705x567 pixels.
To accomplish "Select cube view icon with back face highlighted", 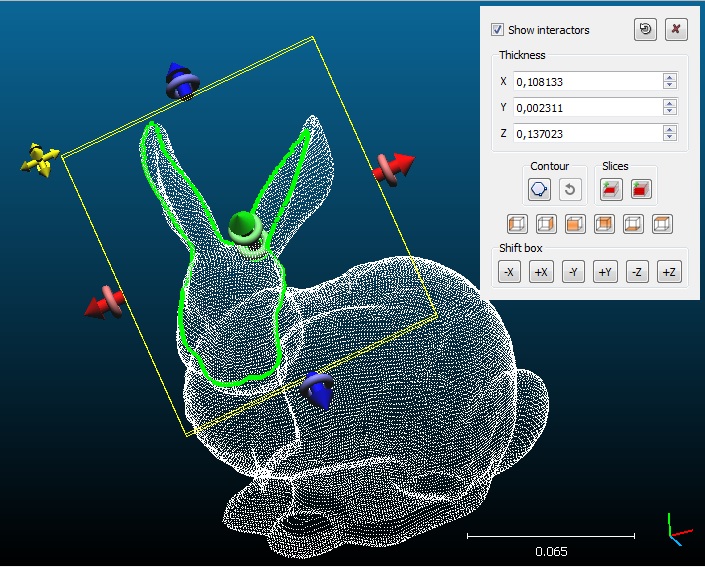I will (604, 224).
